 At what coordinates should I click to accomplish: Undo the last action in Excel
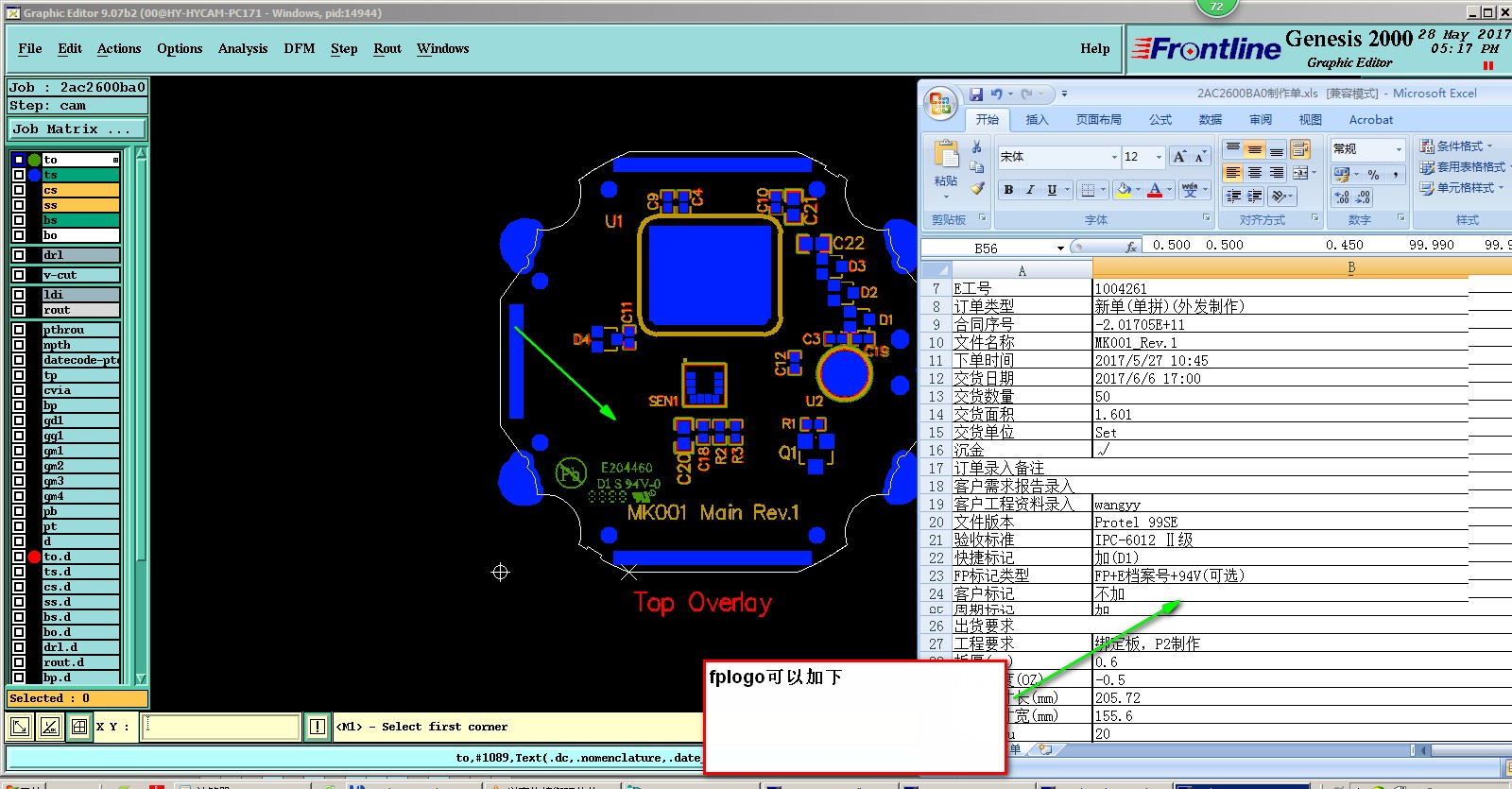click(996, 94)
